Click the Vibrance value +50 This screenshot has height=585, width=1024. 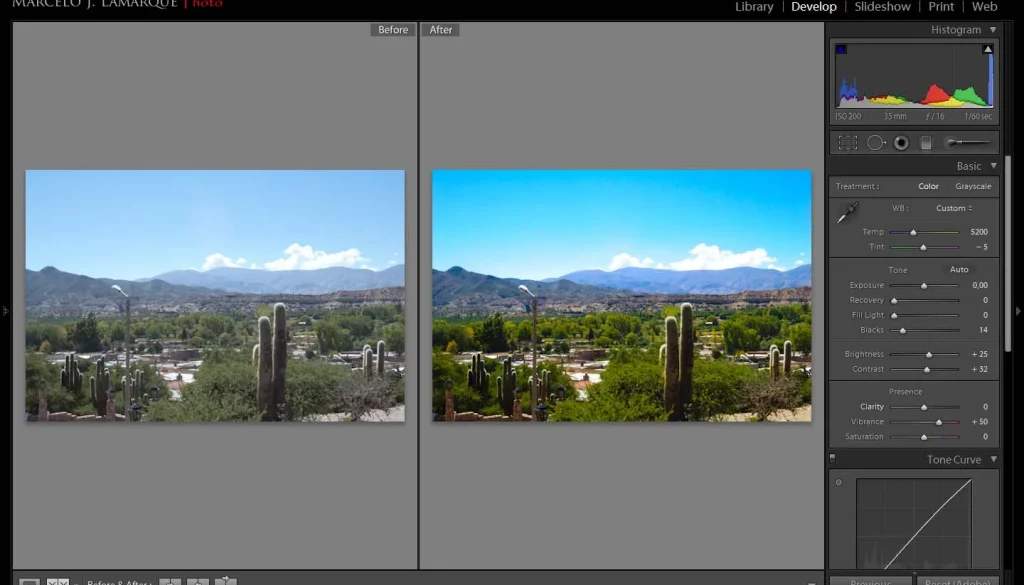pyautogui.click(x=980, y=422)
